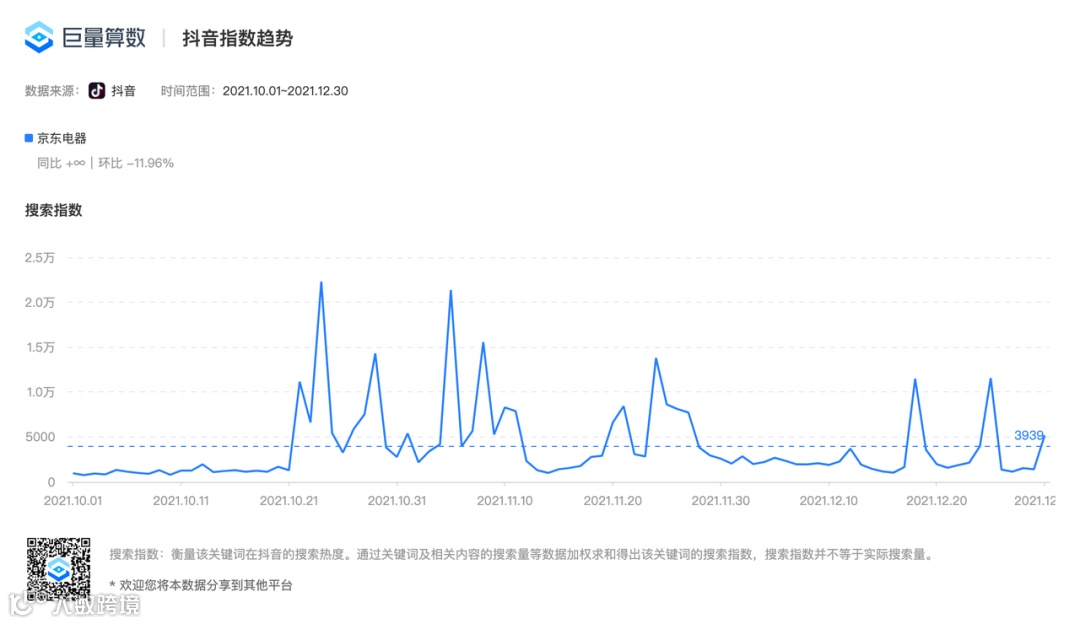Click the 环比 -11.96% value

click(136, 163)
